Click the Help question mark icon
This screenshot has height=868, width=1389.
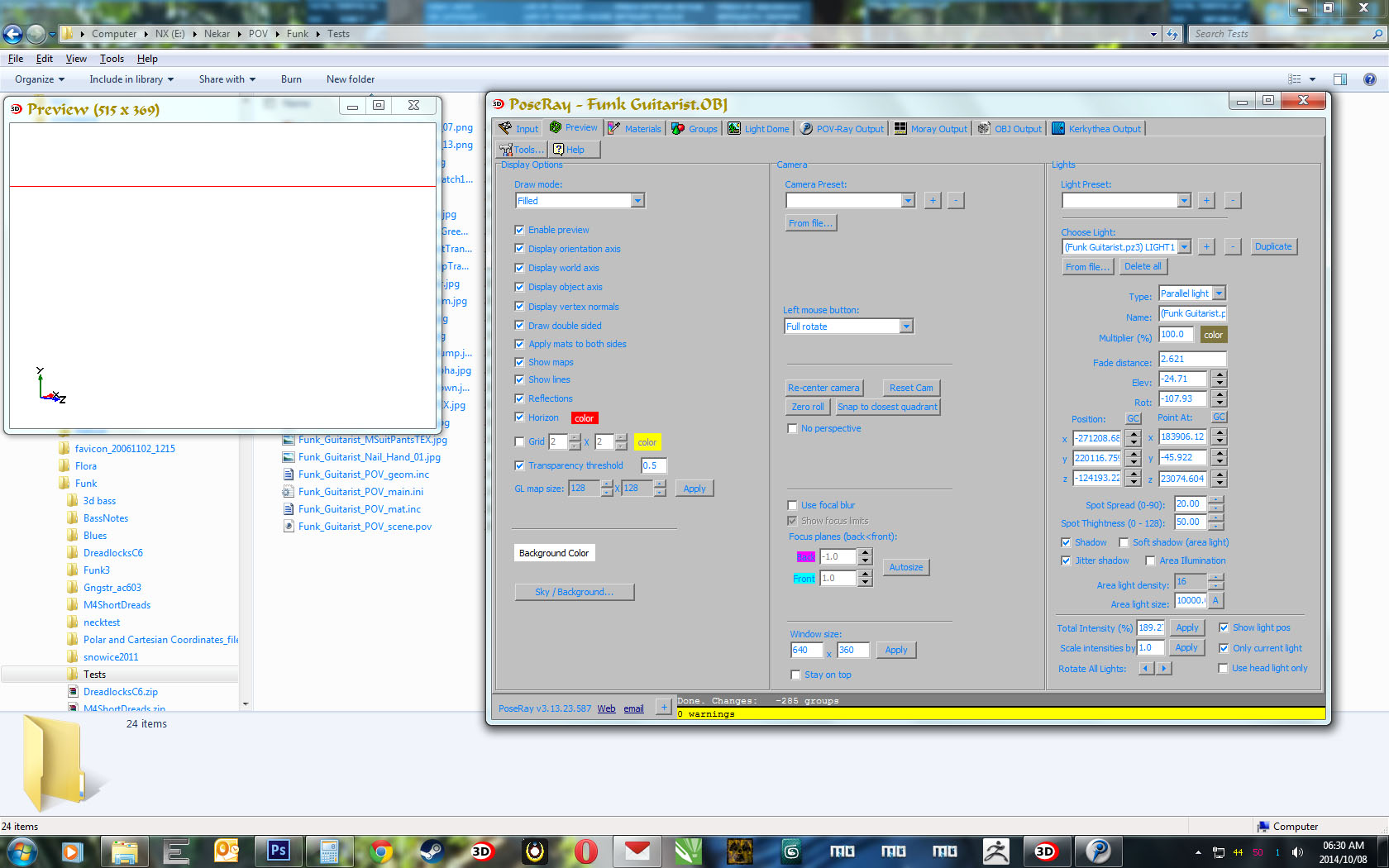[x=559, y=150]
